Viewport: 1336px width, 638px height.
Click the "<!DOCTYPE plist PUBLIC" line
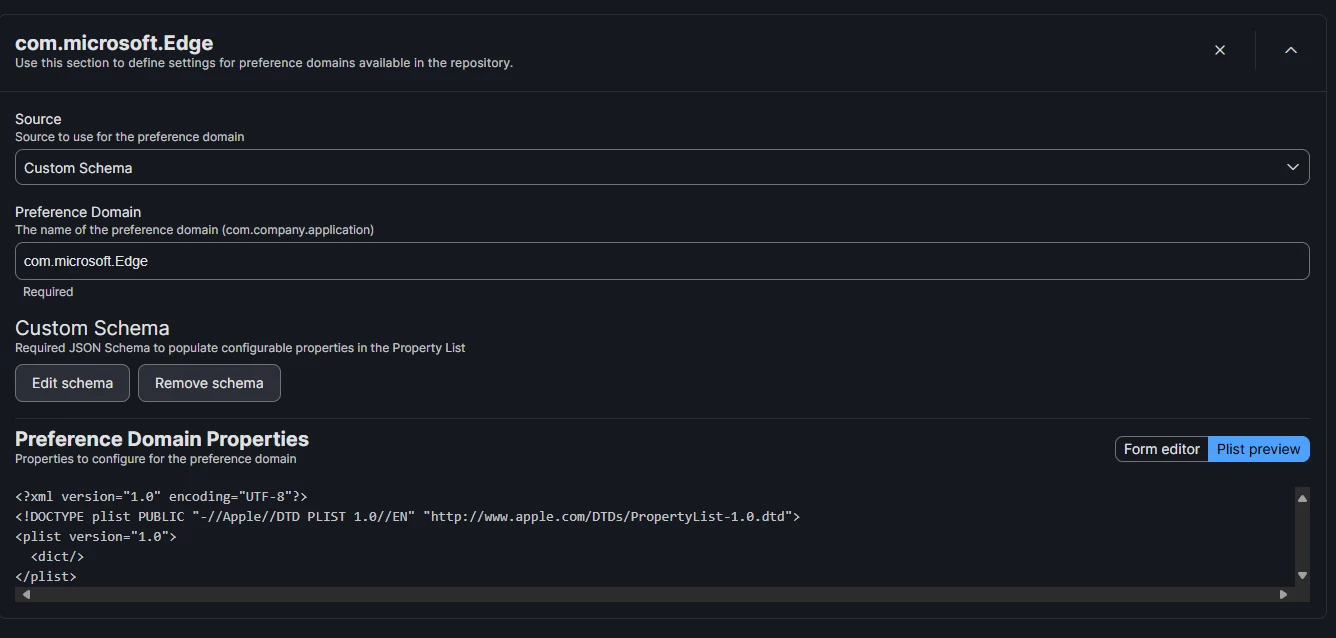click(408, 517)
